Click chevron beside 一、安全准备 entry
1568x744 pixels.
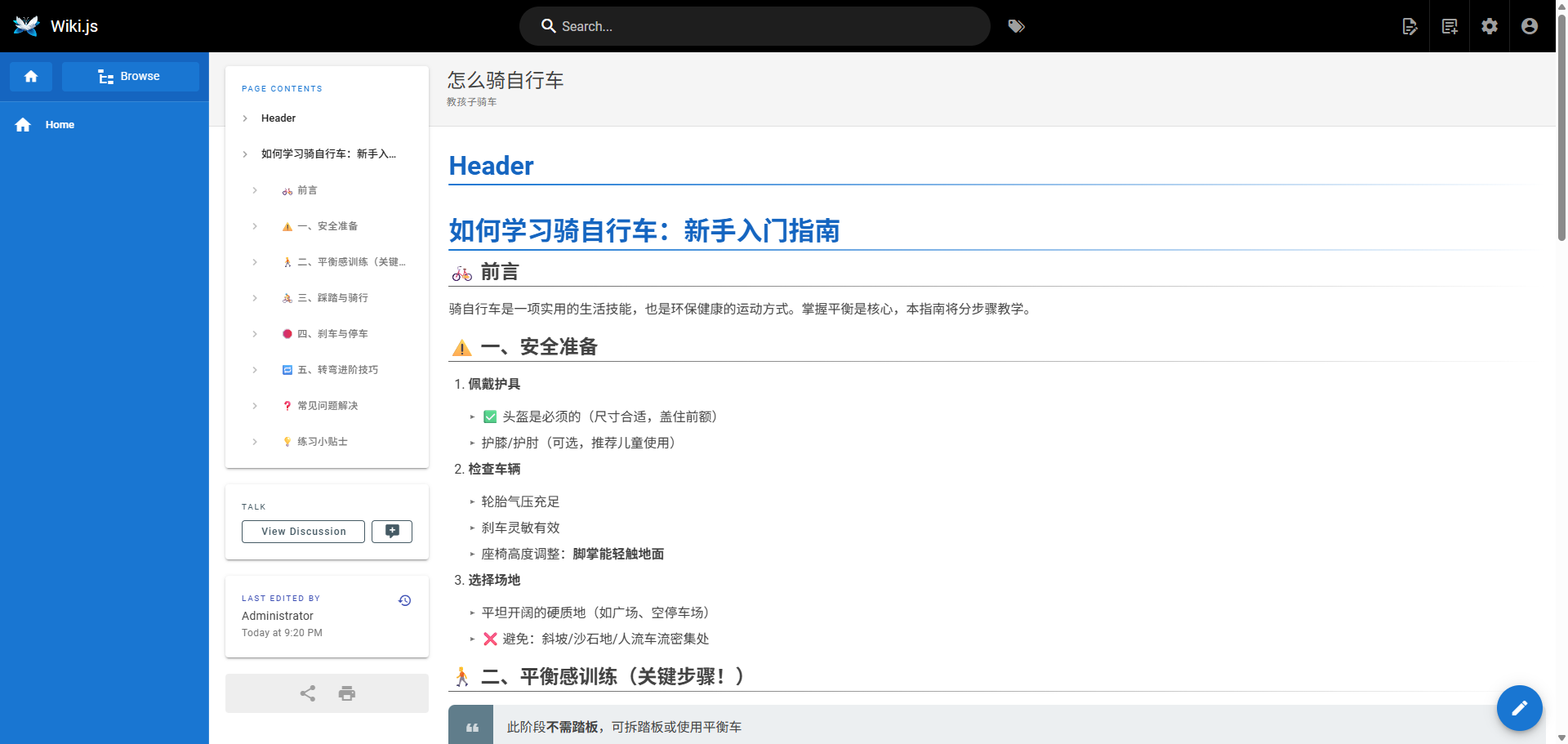click(255, 226)
